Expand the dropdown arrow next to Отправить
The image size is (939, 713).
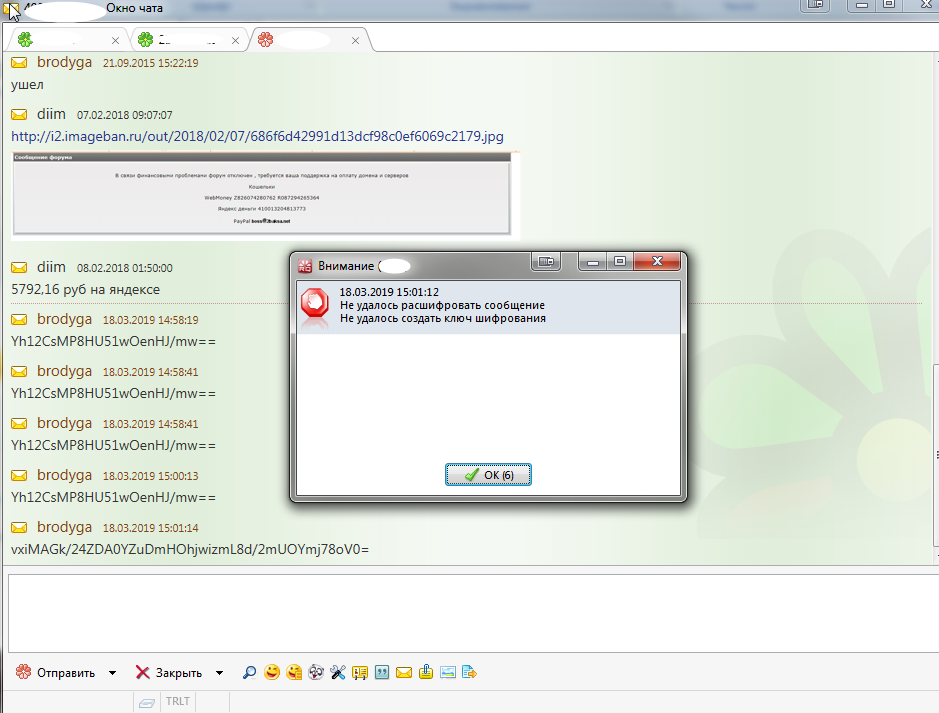point(113,673)
